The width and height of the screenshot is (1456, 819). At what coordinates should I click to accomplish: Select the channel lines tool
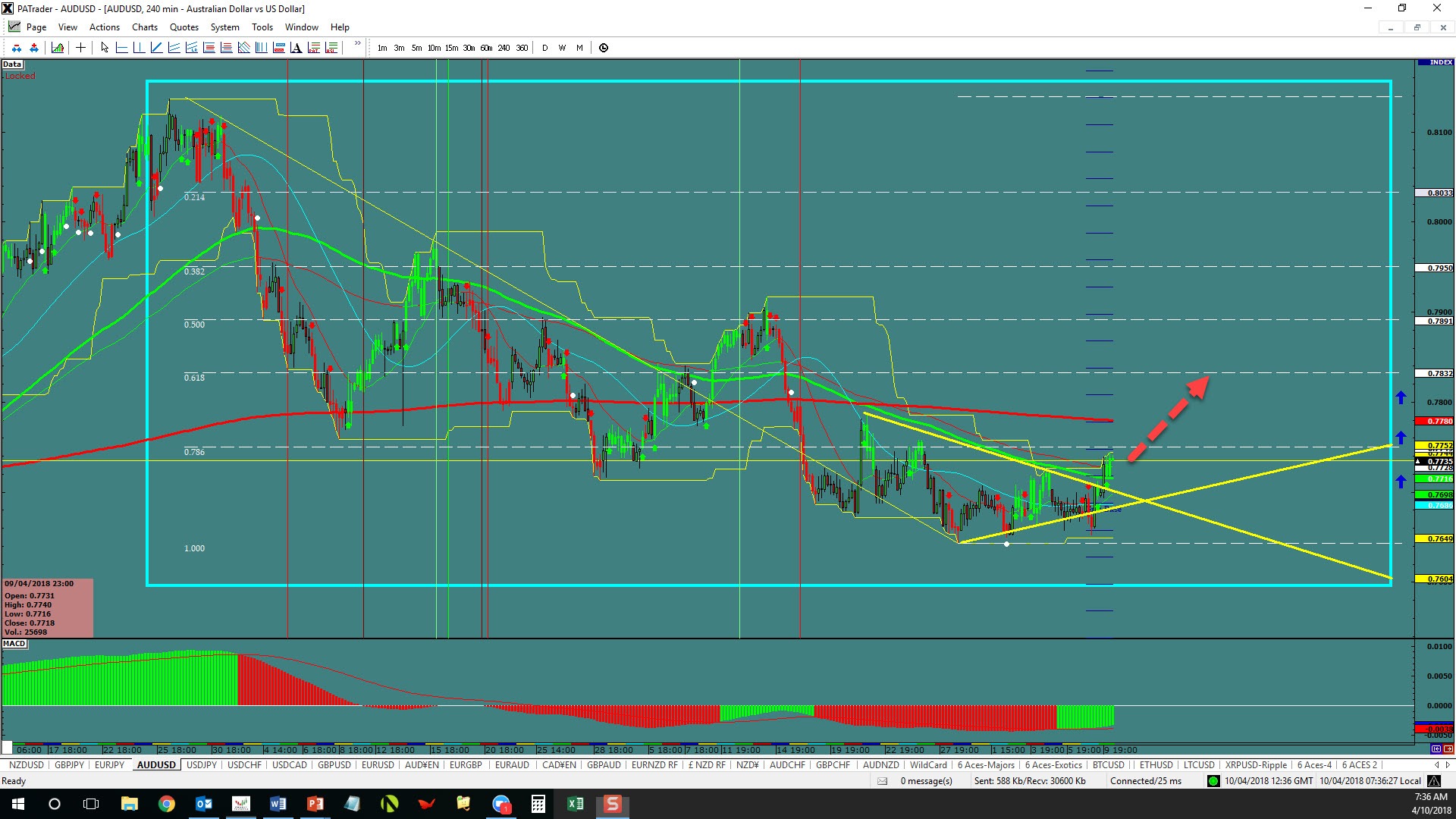tap(174, 48)
